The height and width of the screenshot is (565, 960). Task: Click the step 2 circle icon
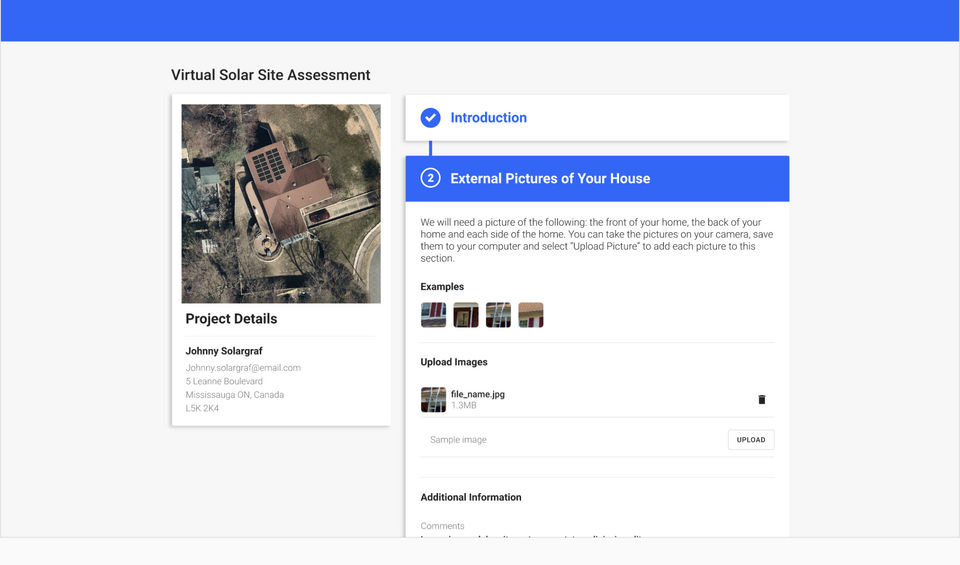[x=430, y=178]
